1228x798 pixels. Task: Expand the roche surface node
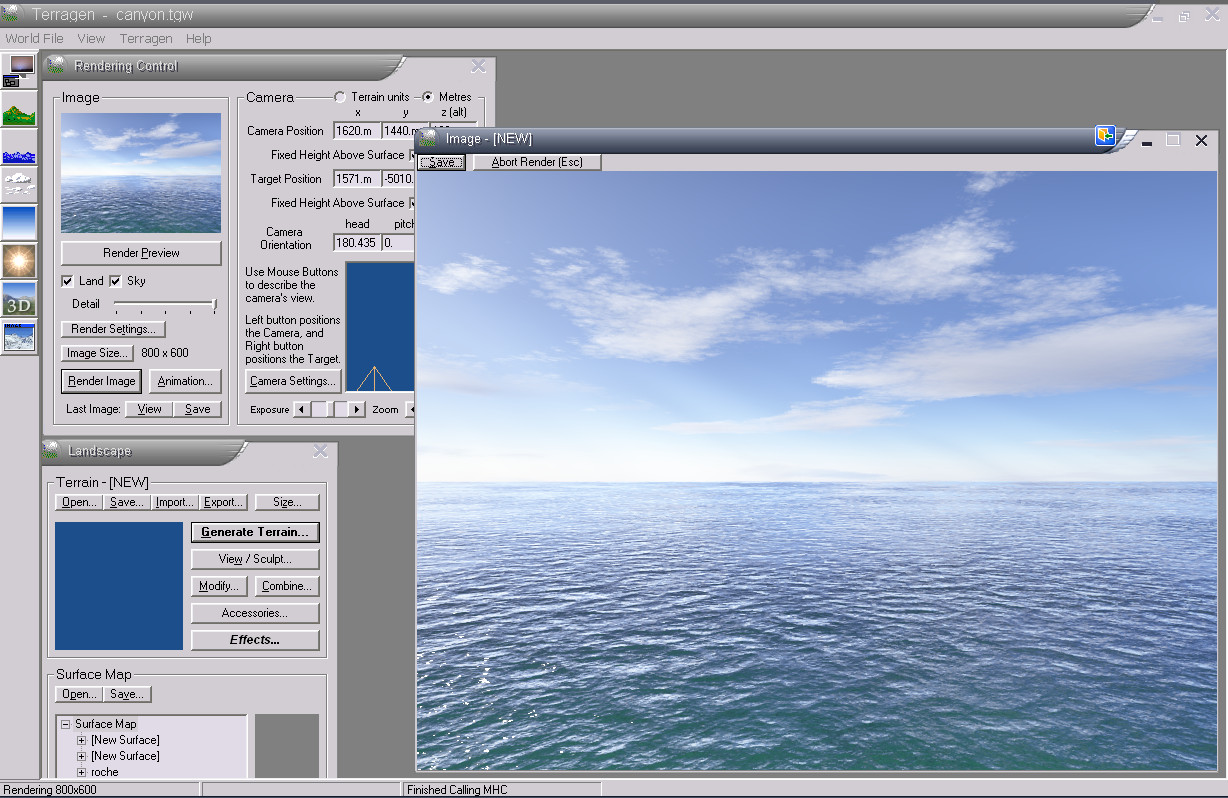coord(82,772)
